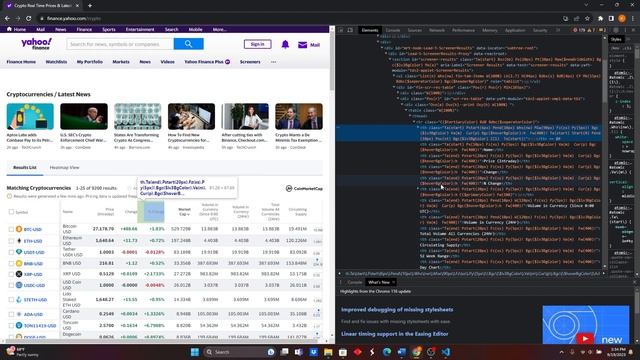The height and width of the screenshot is (360, 640).
Task: Bookmark this page with the star icon
Action: point(587,18)
